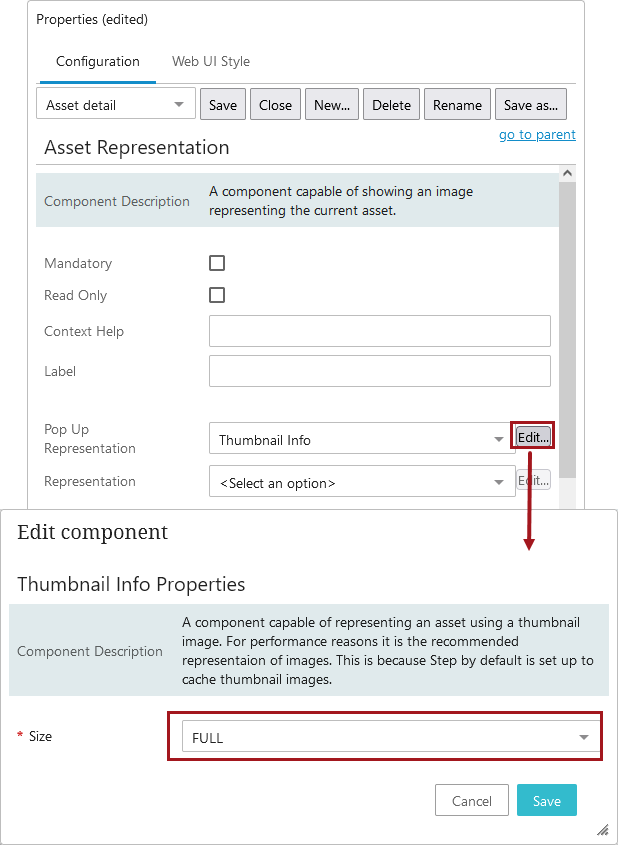Click inside the Context Help field
618x845 pixels.
point(380,330)
